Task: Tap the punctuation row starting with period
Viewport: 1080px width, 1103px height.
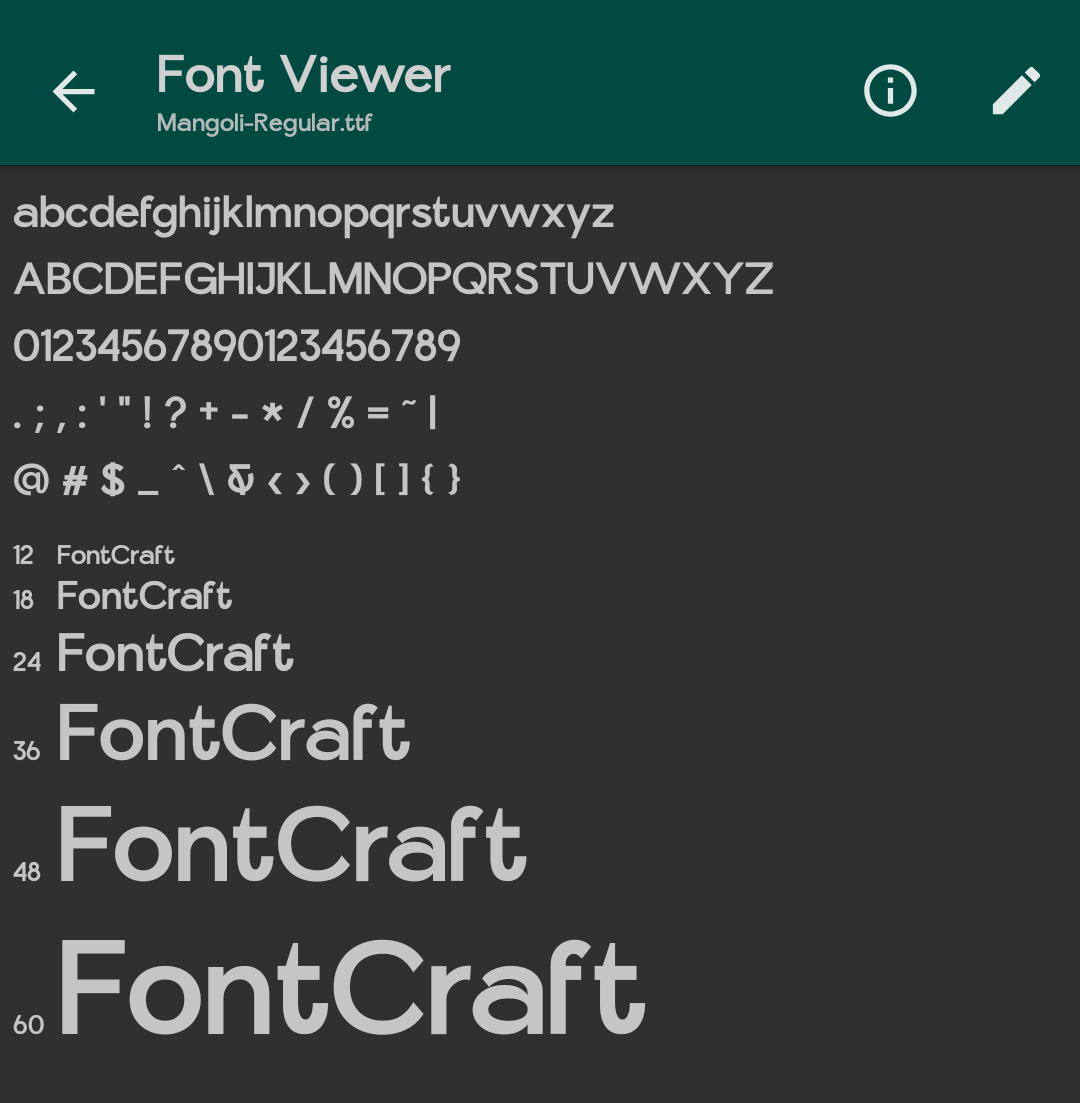Action: (x=225, y=413)
